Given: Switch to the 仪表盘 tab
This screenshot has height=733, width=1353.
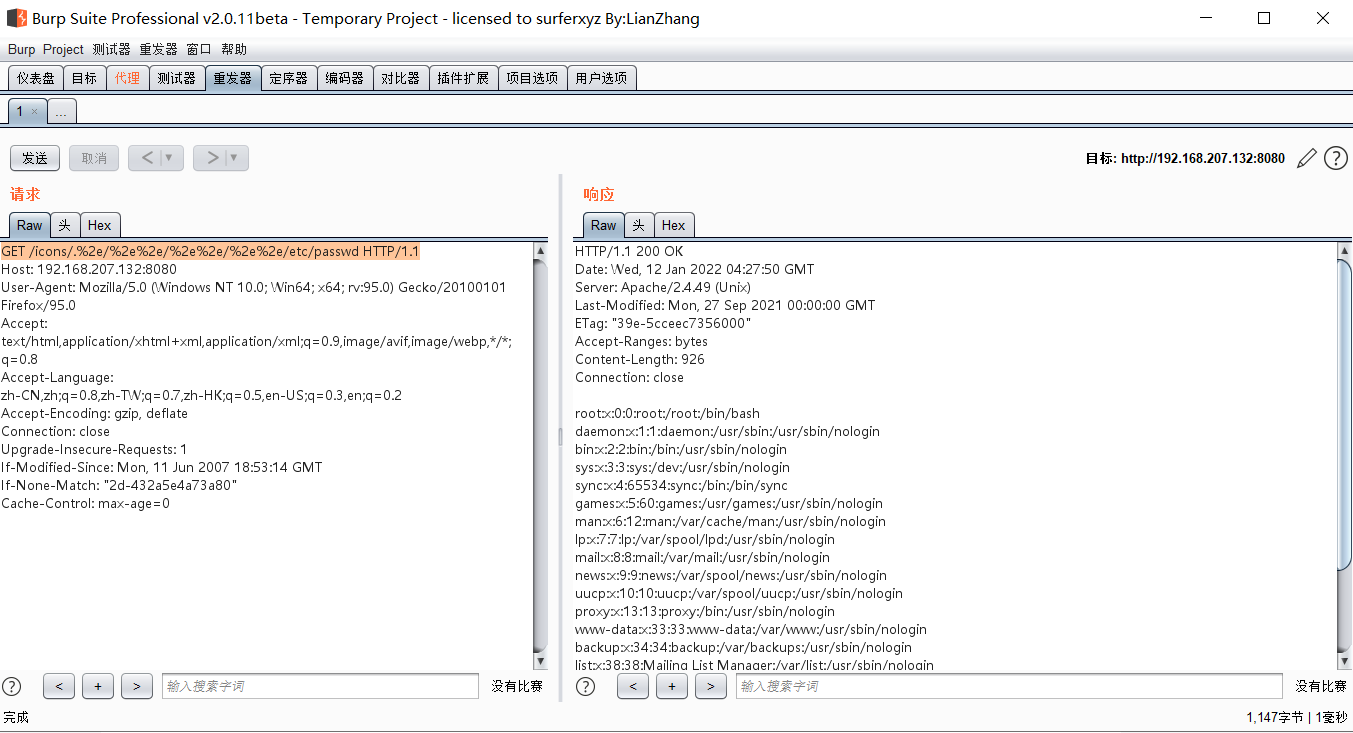Looking at the screenshot, I should coord(36,78).
